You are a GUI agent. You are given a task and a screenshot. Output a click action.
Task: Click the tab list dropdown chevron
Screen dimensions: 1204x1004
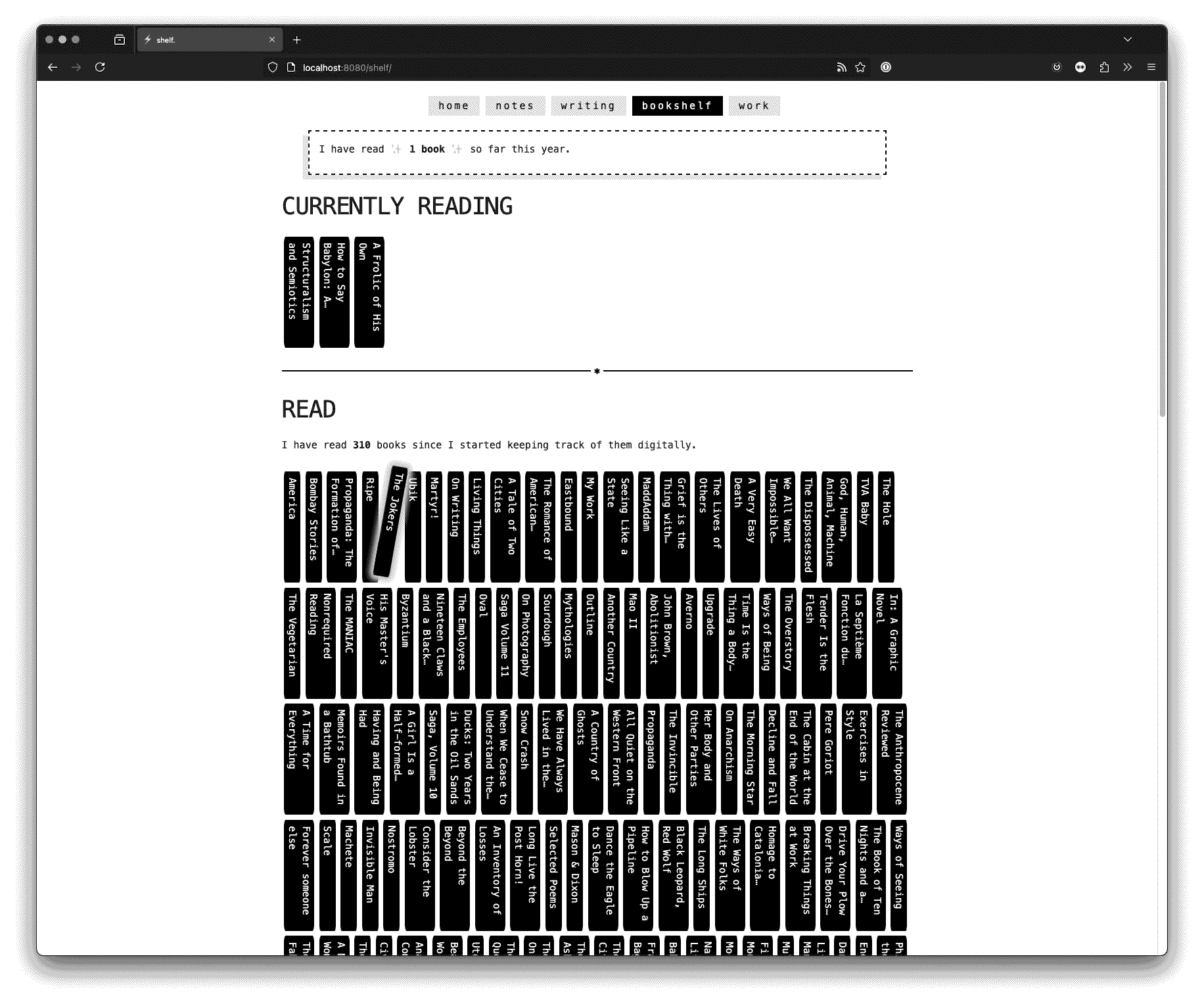coord(1128,39)
